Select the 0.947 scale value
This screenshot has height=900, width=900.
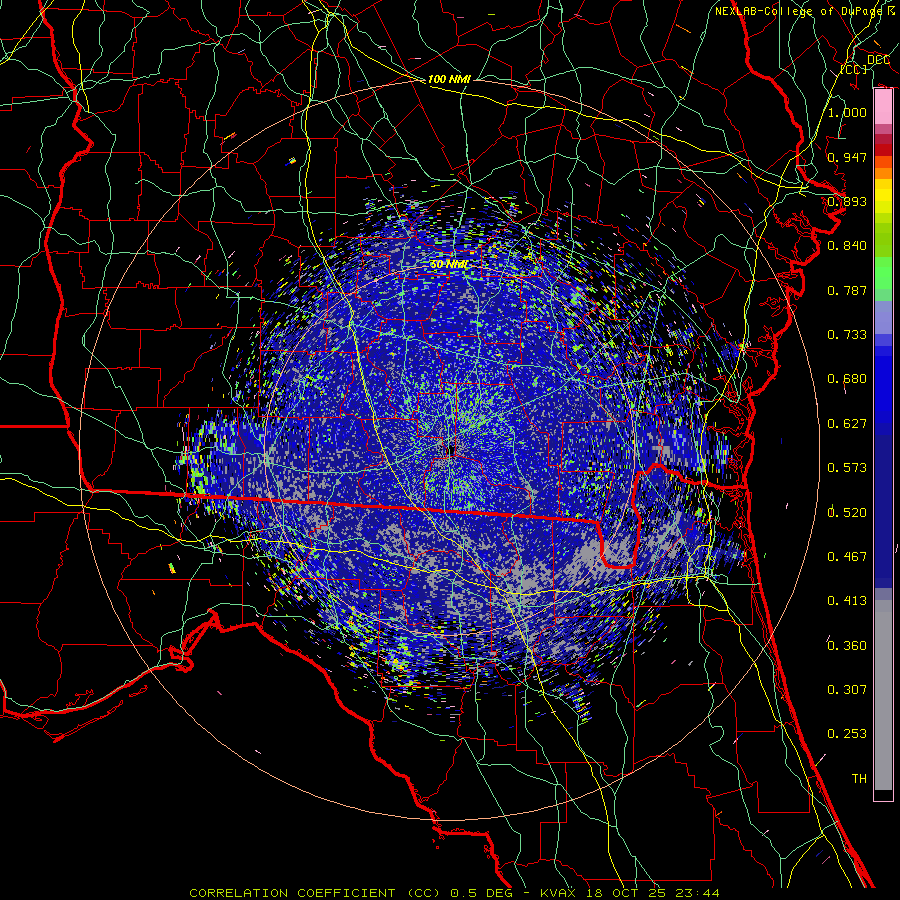pos(847,157)
